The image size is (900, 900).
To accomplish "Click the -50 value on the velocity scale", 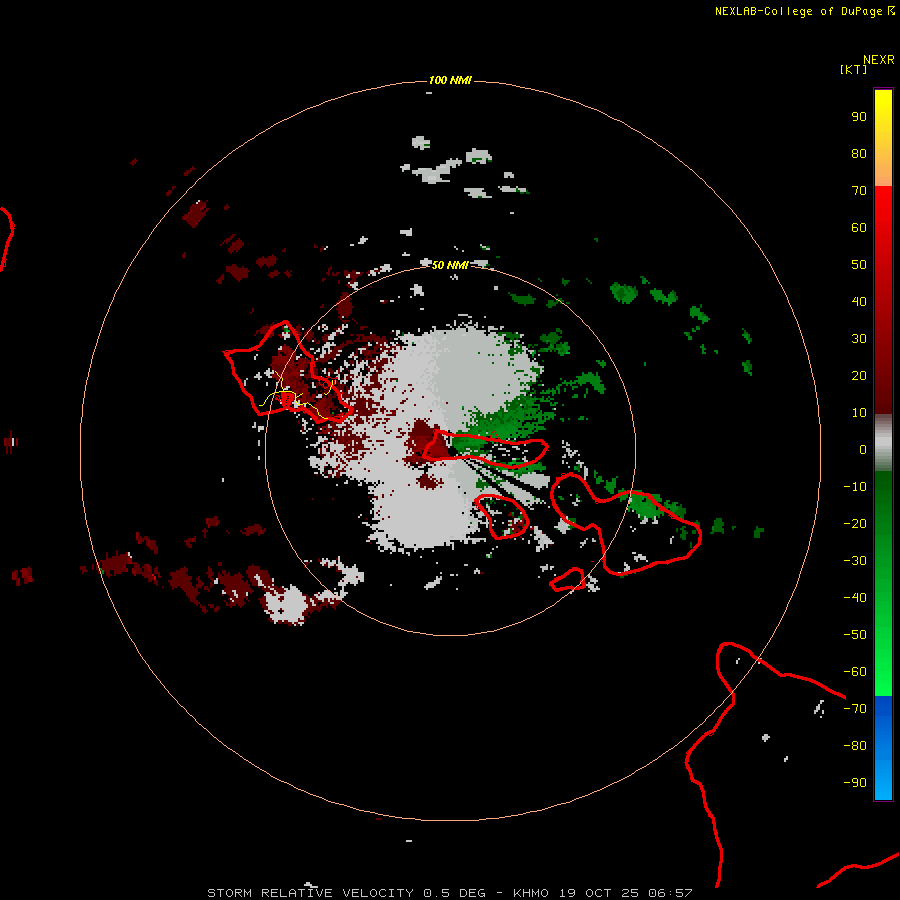I will pos(855,635).
